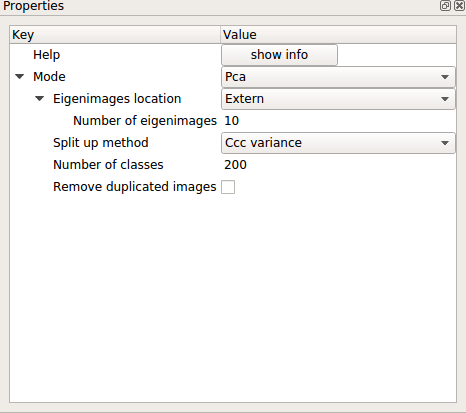This screenshot has width=466, height=413.
Task: Select the Eigenimages location row label
Action: tap(117, 99)
